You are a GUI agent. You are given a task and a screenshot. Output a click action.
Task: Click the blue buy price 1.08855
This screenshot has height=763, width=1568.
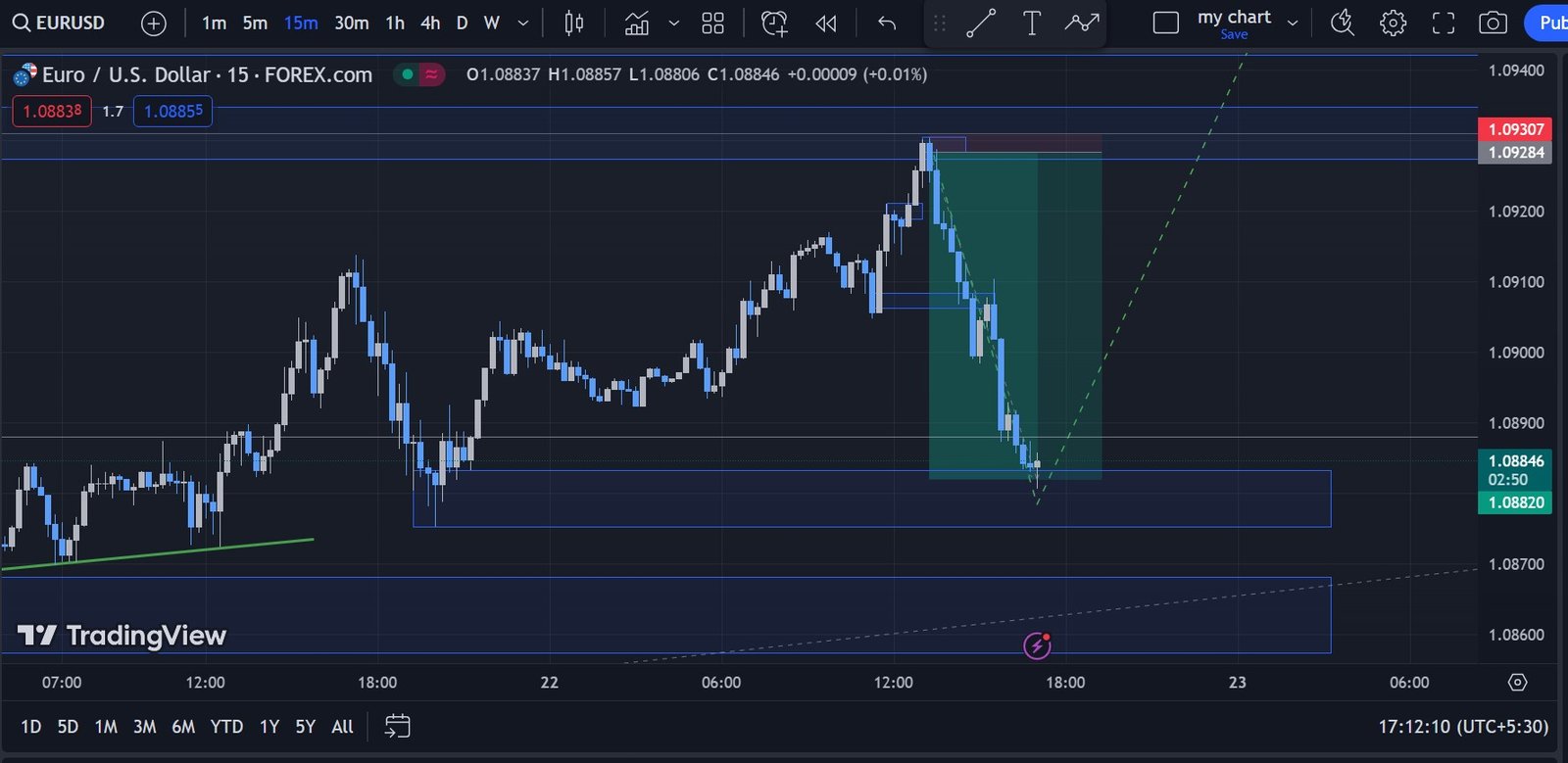172,112
